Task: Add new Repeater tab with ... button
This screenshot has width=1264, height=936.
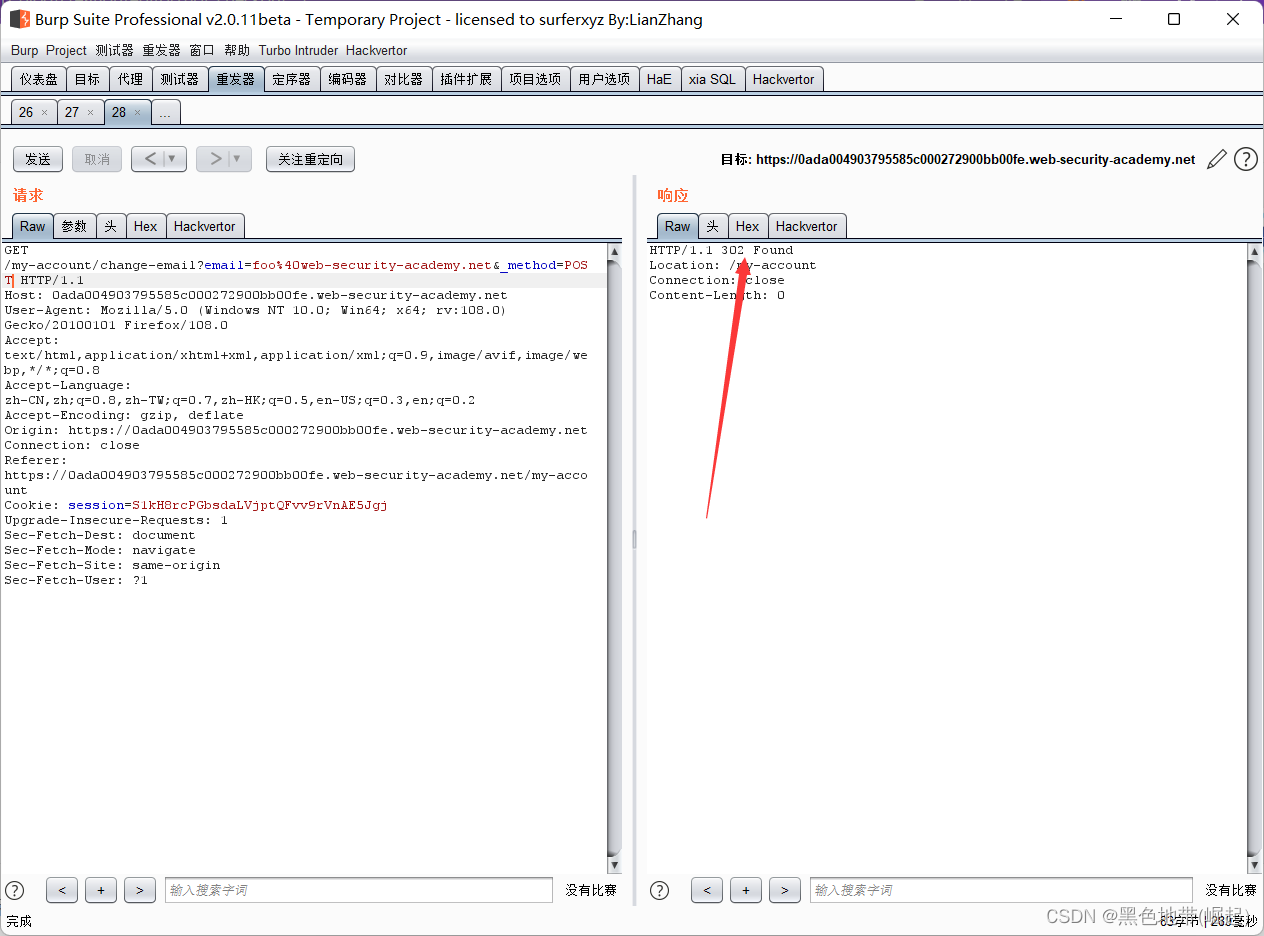Action: click(x=165, y=112)
